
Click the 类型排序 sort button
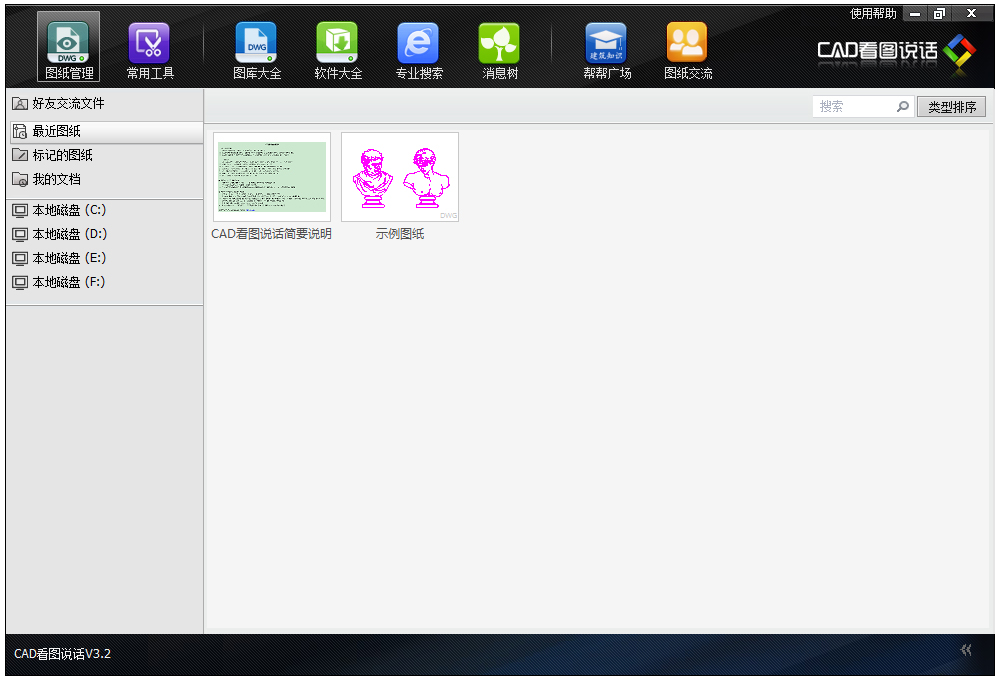tap(951, 106)
